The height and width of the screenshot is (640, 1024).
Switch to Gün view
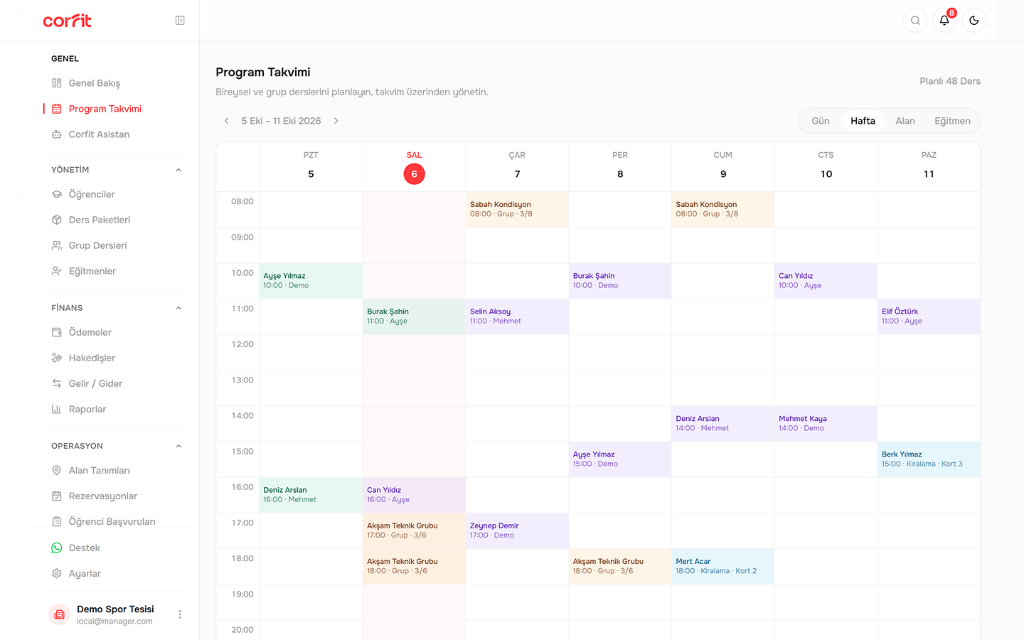pos(820,121)
